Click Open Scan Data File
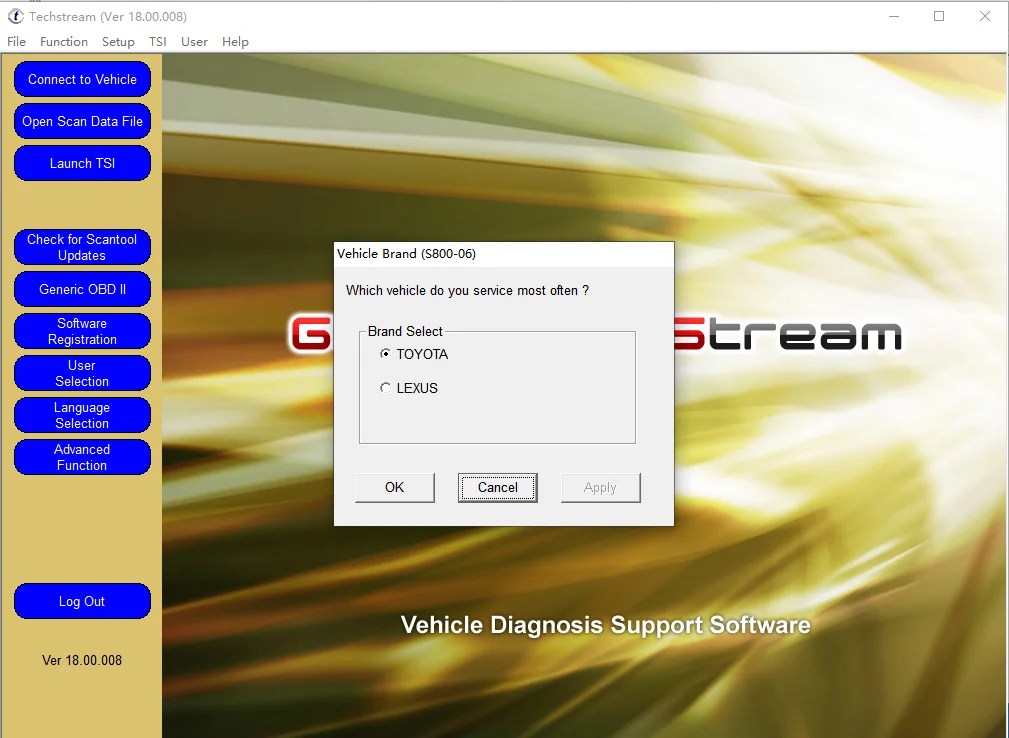The image size is (1009, 738). point(82,121)
